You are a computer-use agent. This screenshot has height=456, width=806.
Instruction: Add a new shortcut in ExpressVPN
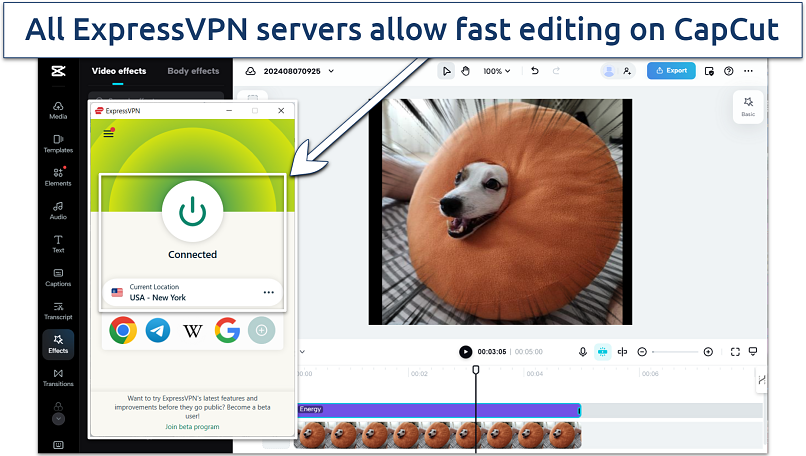[262, 330]
